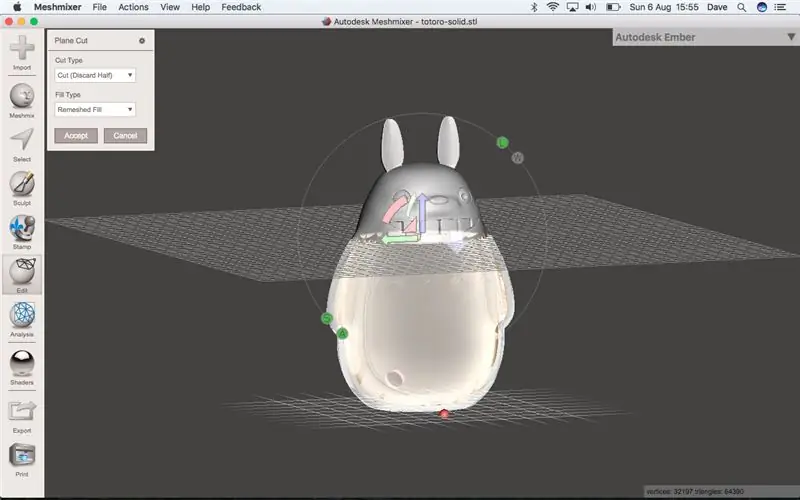Click the green L handle on the circle

(x=503, y=142)
